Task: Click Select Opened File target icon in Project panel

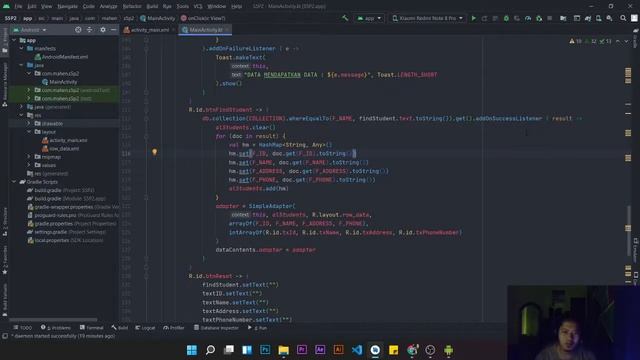Action: coord(78,30)
